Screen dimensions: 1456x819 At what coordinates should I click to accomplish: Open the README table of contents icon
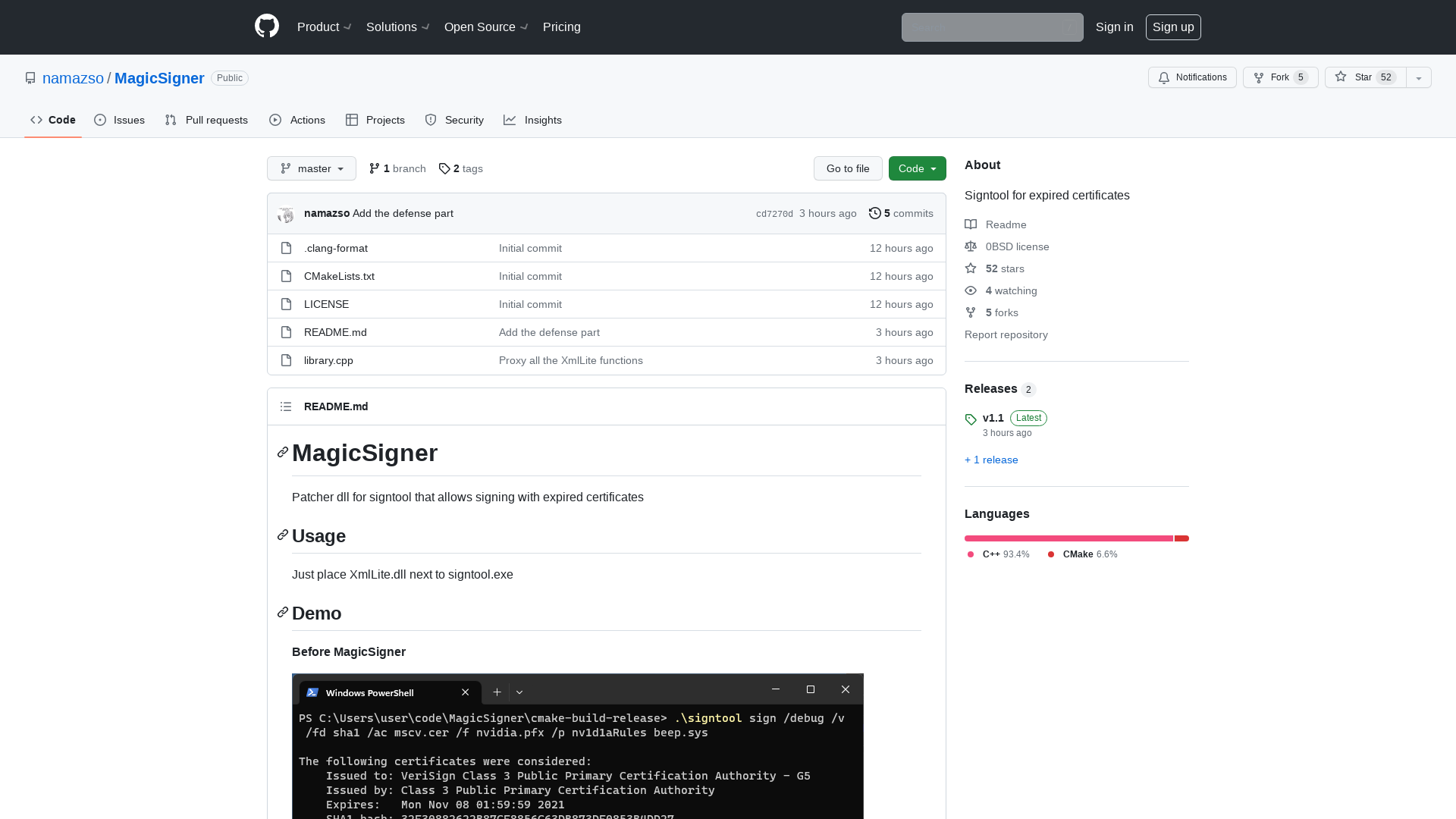point(286,406)
